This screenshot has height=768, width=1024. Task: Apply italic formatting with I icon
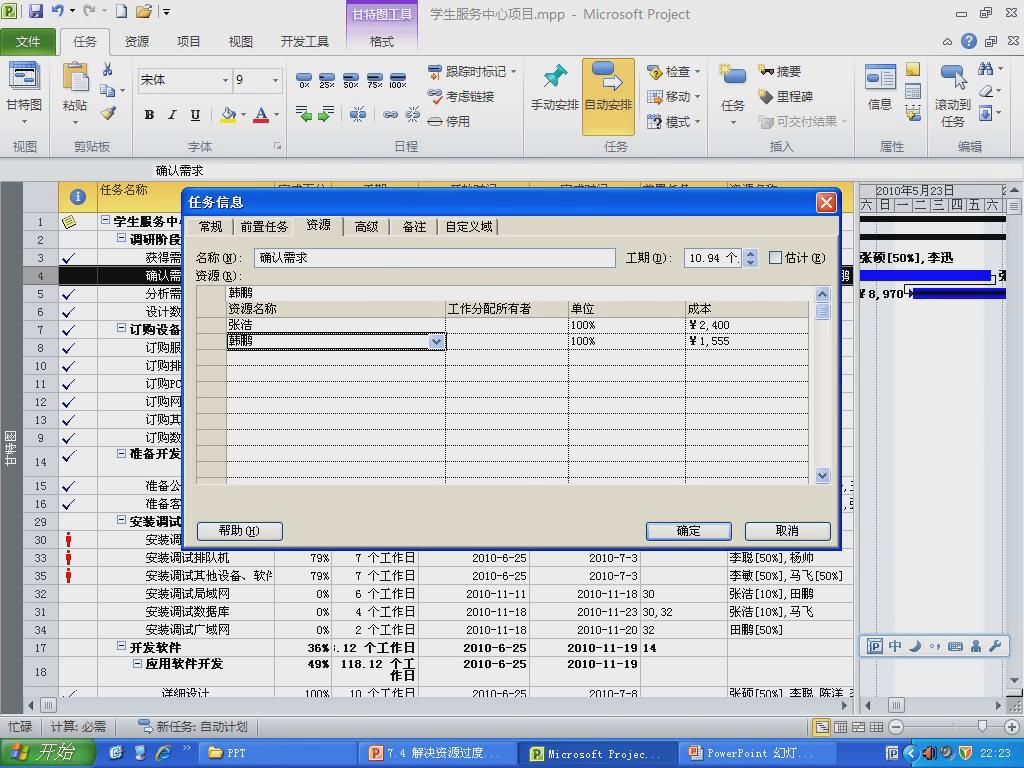172,115
